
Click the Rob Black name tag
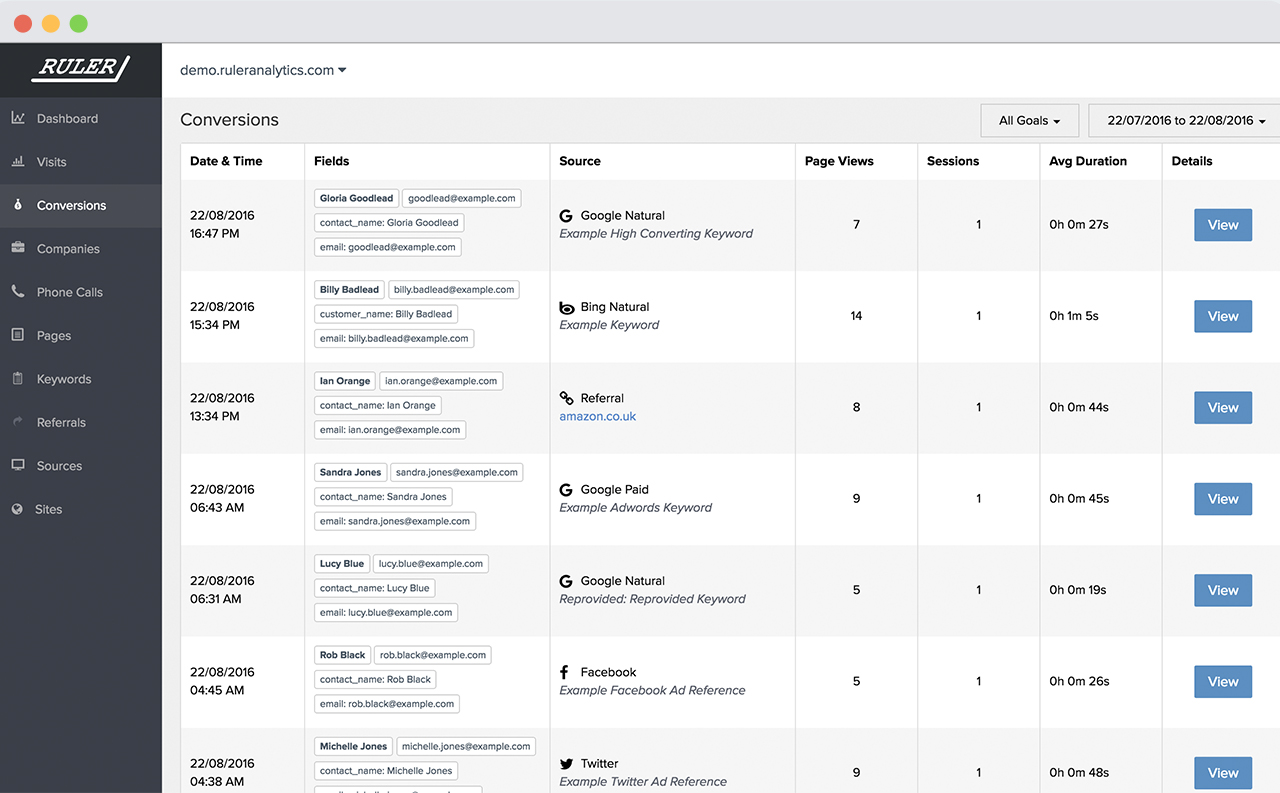tap(342, 655)
